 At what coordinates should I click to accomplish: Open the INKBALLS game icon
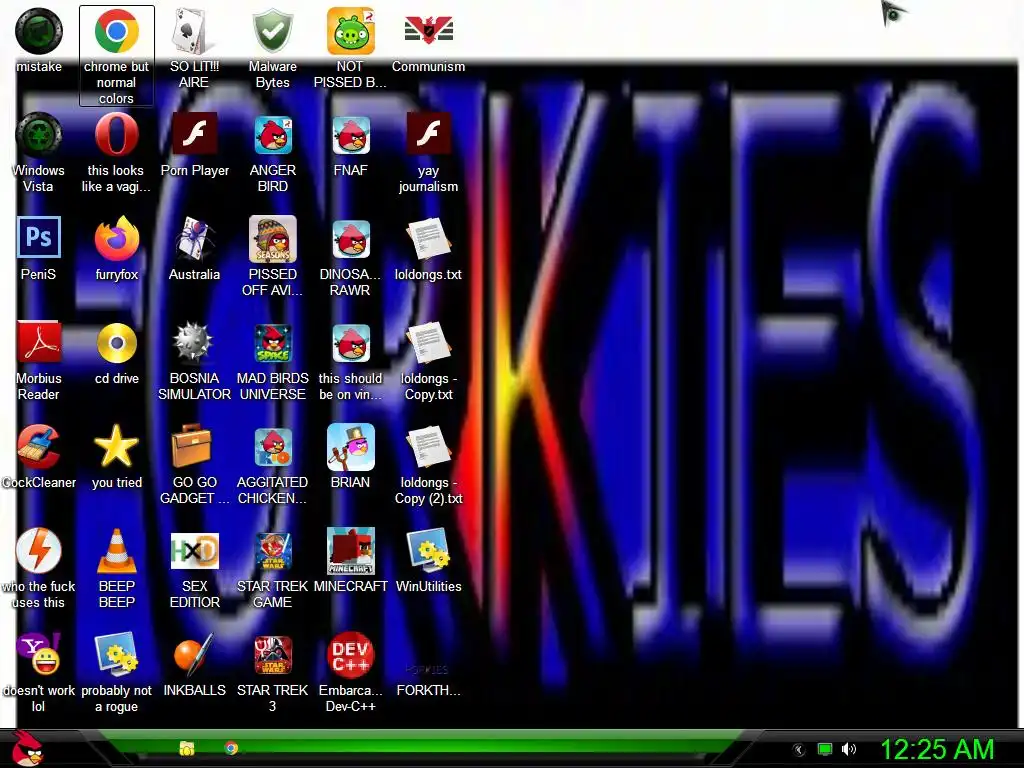pos(193,655)
